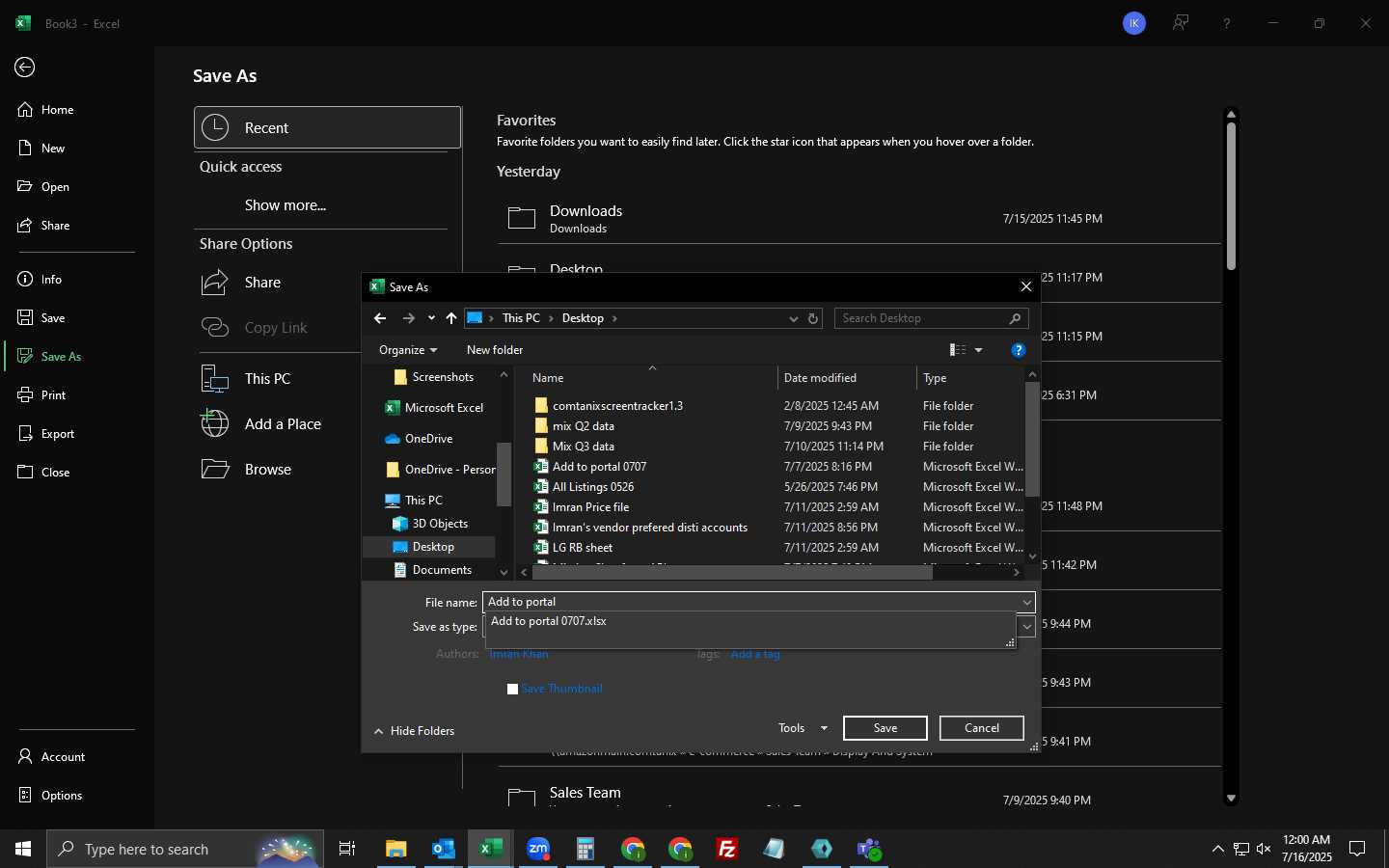Image resolution: width=1389 pixels, height=868 pixels.
Task: Sort by the Name column header
Action: 652,378
